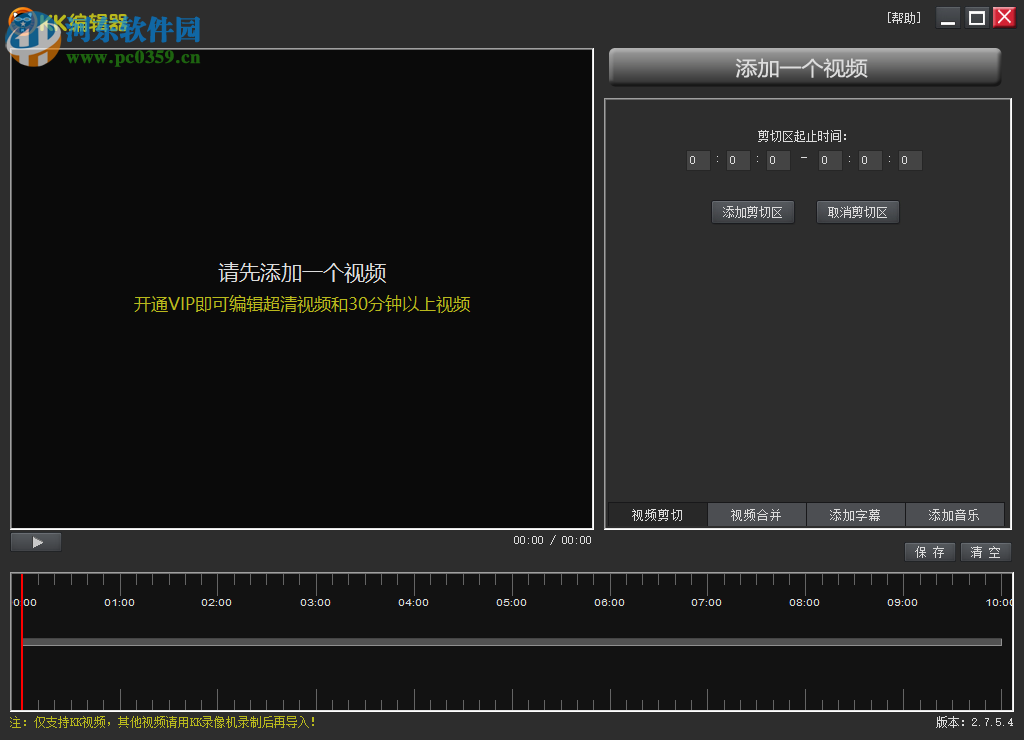
Task: Click the 添加一个视频 button
Action: click(804, 68)
